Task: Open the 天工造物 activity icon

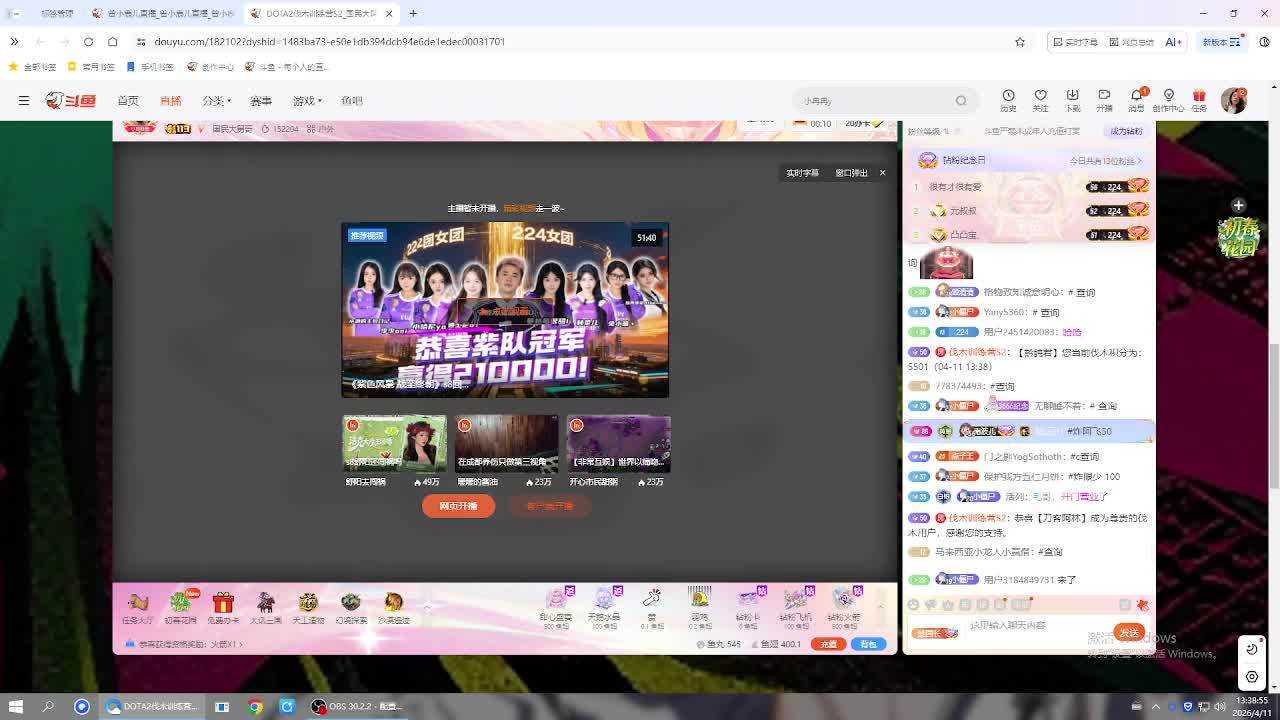Action: [308, 607]
